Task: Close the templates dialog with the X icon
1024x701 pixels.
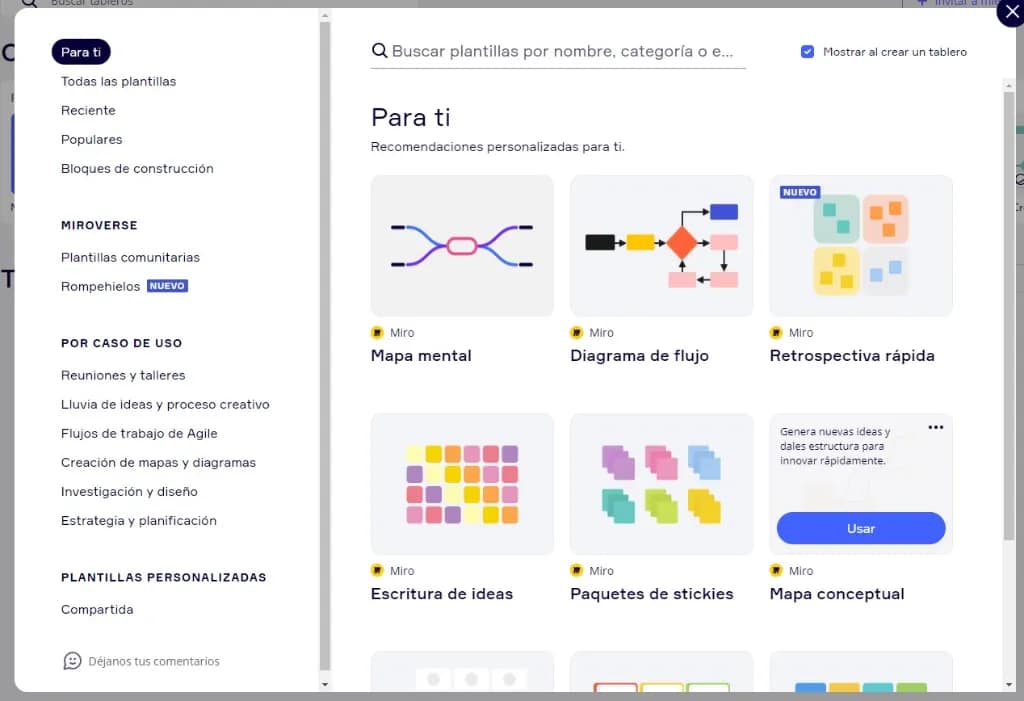Action: pyautogui.click(x=1011, y=12)
